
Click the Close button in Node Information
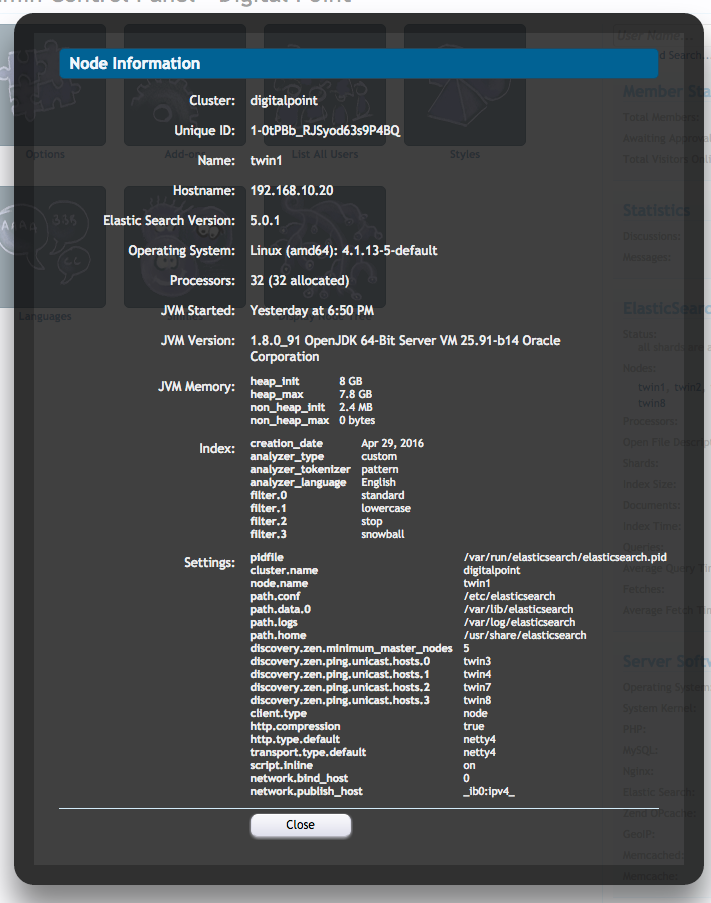coord(301,825)
